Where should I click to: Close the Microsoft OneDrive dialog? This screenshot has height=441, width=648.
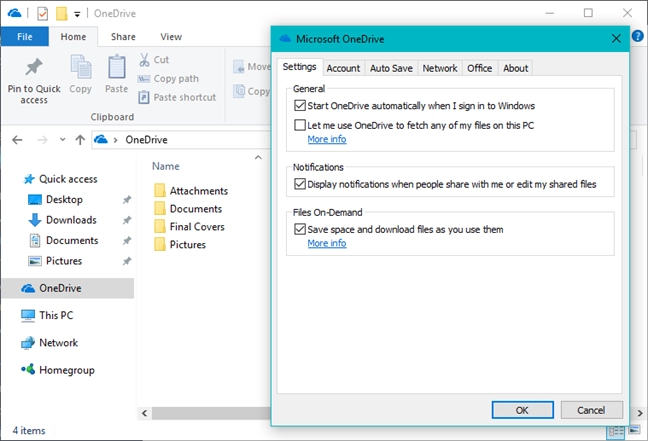click(616, 39)
